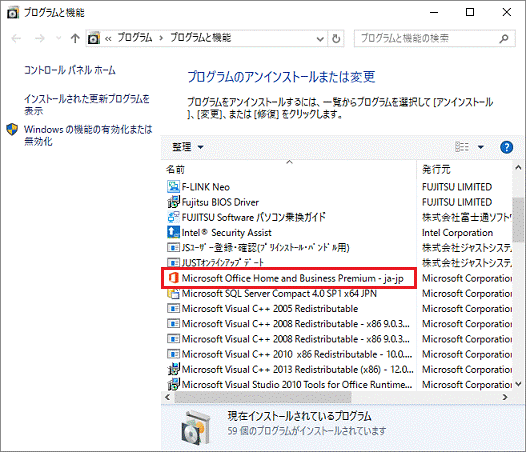Click the view layout icon

[x=462, y=147]
